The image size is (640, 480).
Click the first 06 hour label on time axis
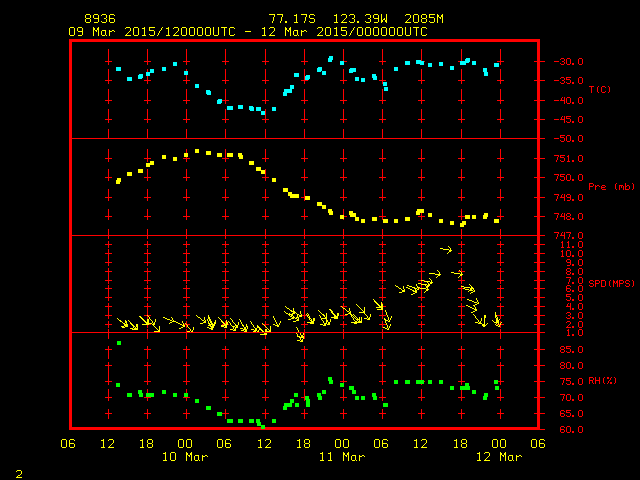click(x=68, y=444)
